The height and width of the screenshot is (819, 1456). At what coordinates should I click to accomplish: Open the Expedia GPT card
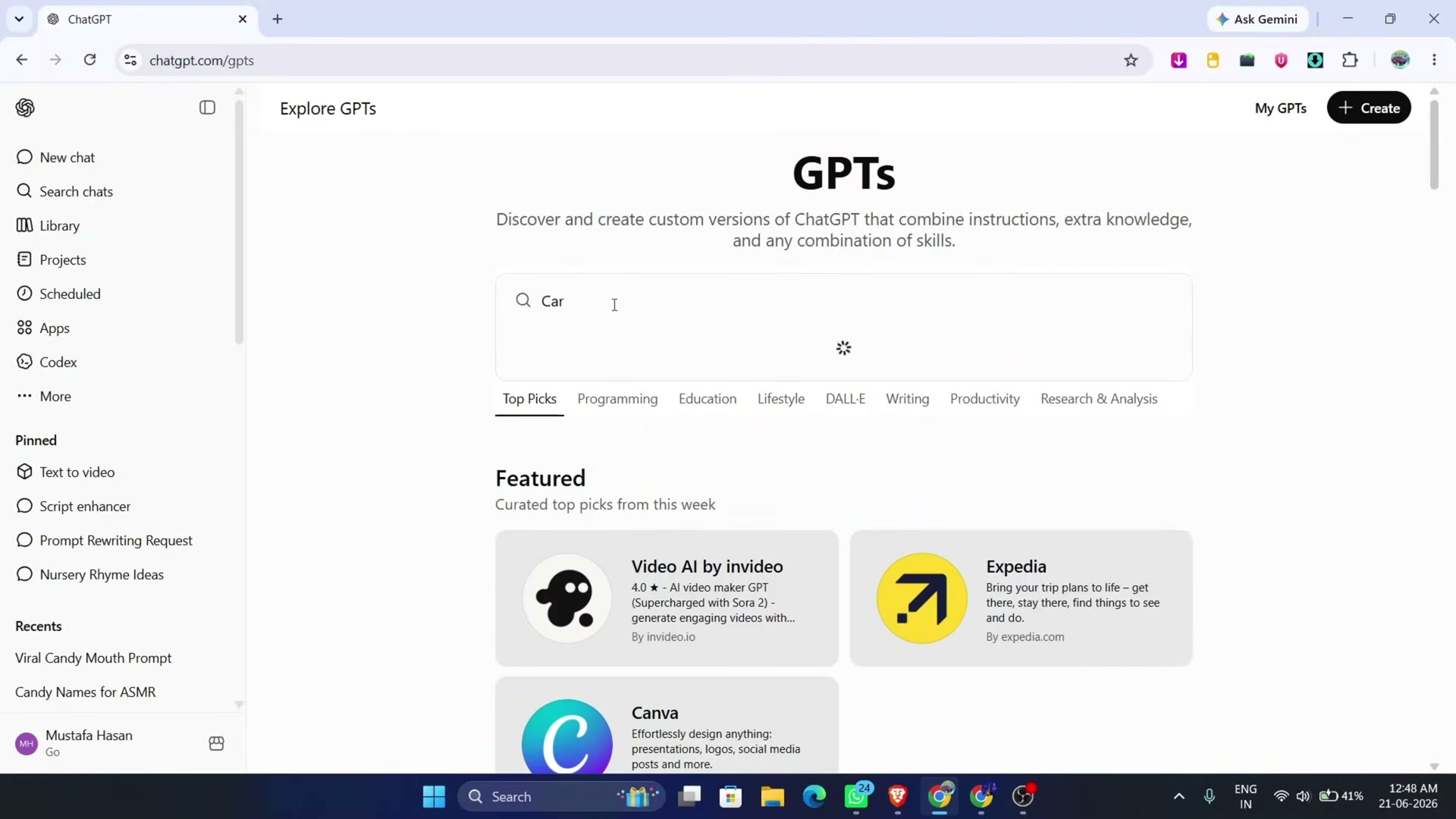tap(1021, 598)
